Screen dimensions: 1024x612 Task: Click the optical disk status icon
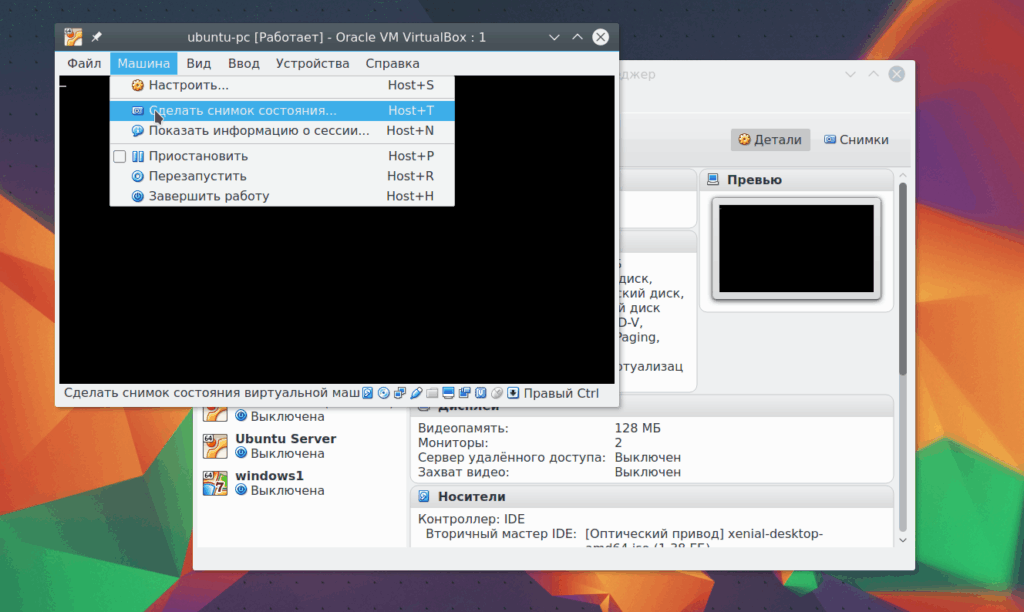[x=384, y=393]
